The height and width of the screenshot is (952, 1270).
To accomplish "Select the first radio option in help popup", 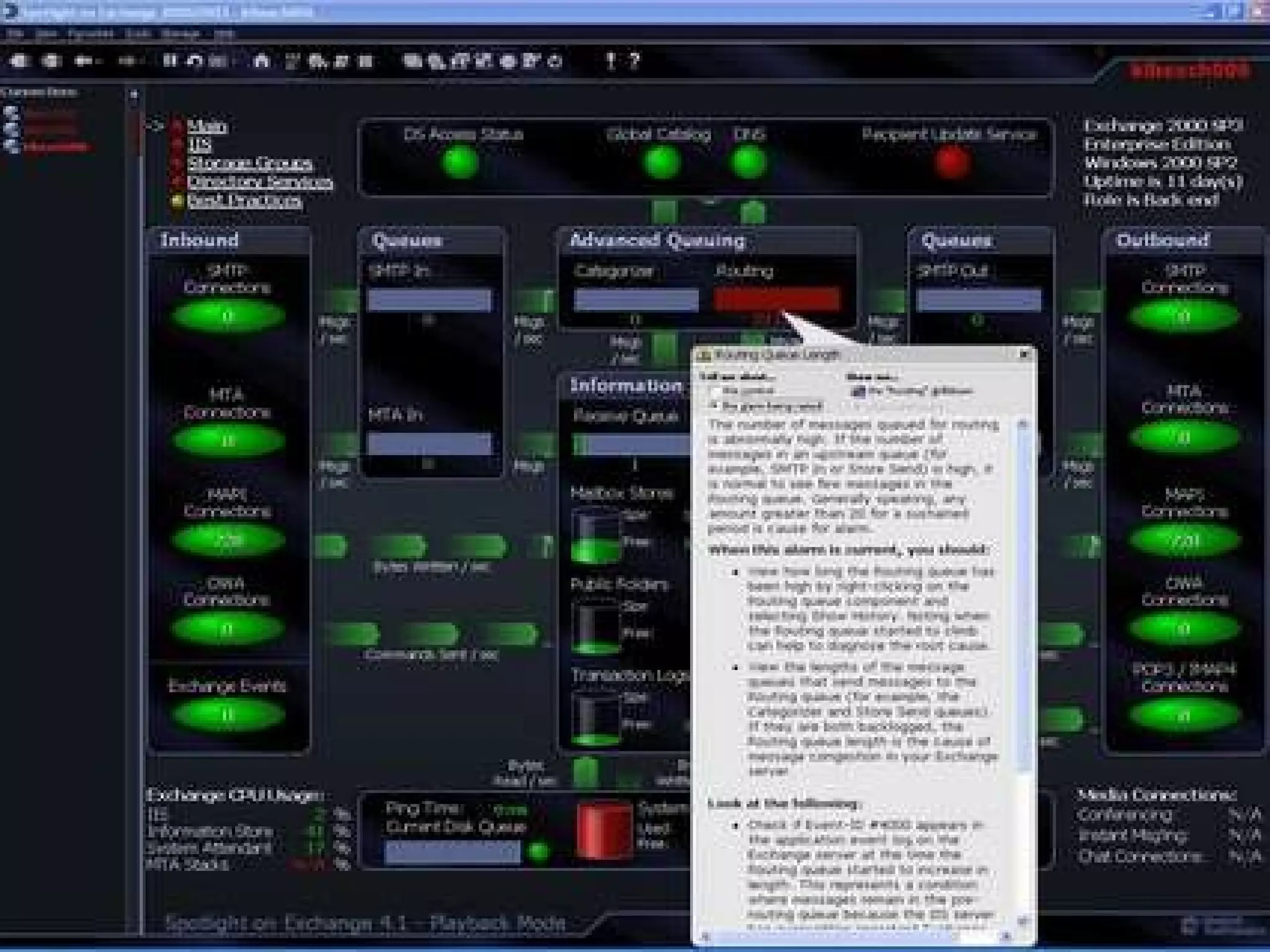I will [x=715, y=391].
